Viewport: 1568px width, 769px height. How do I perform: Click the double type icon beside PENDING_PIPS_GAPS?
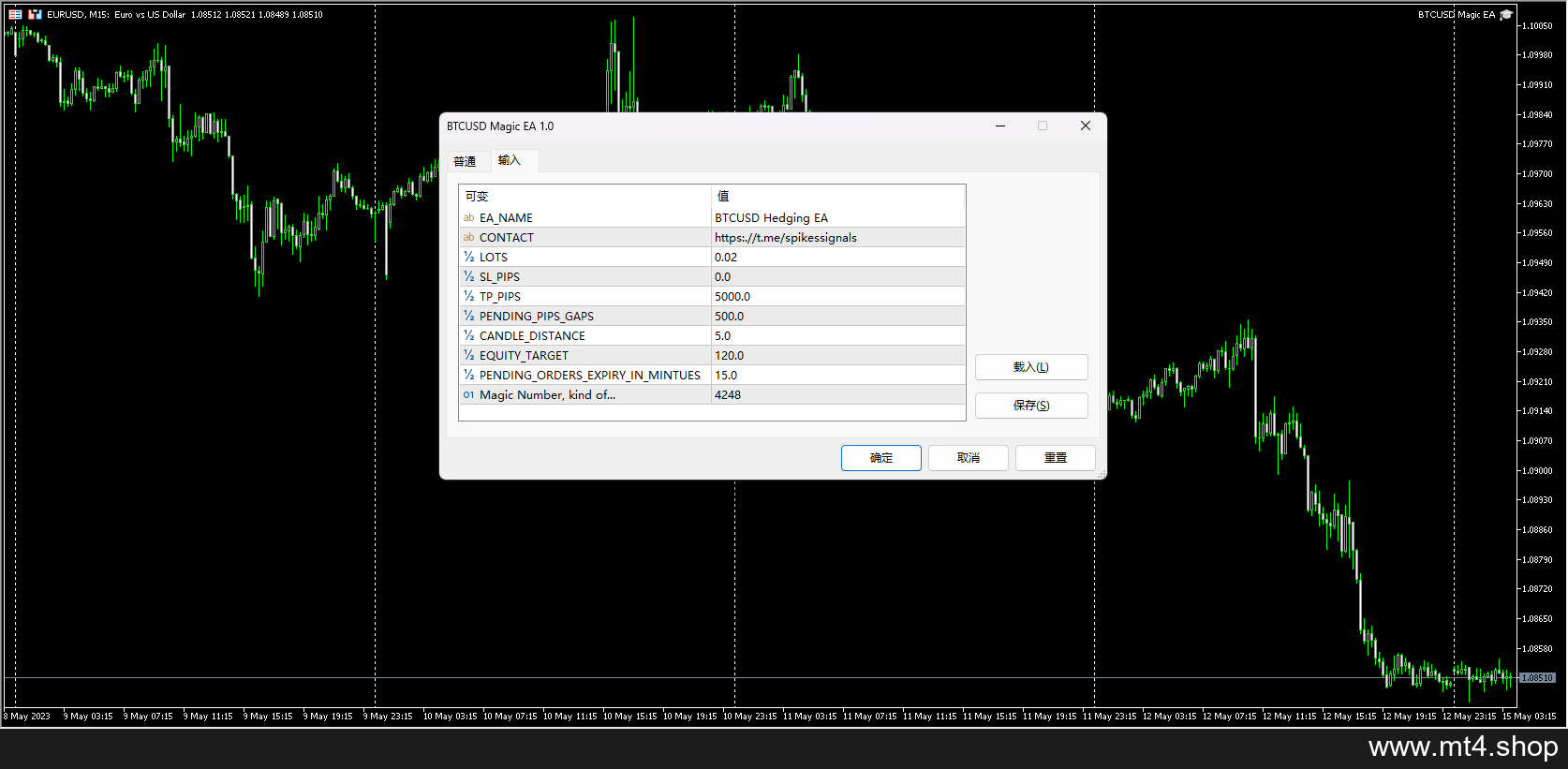point(468,317)
